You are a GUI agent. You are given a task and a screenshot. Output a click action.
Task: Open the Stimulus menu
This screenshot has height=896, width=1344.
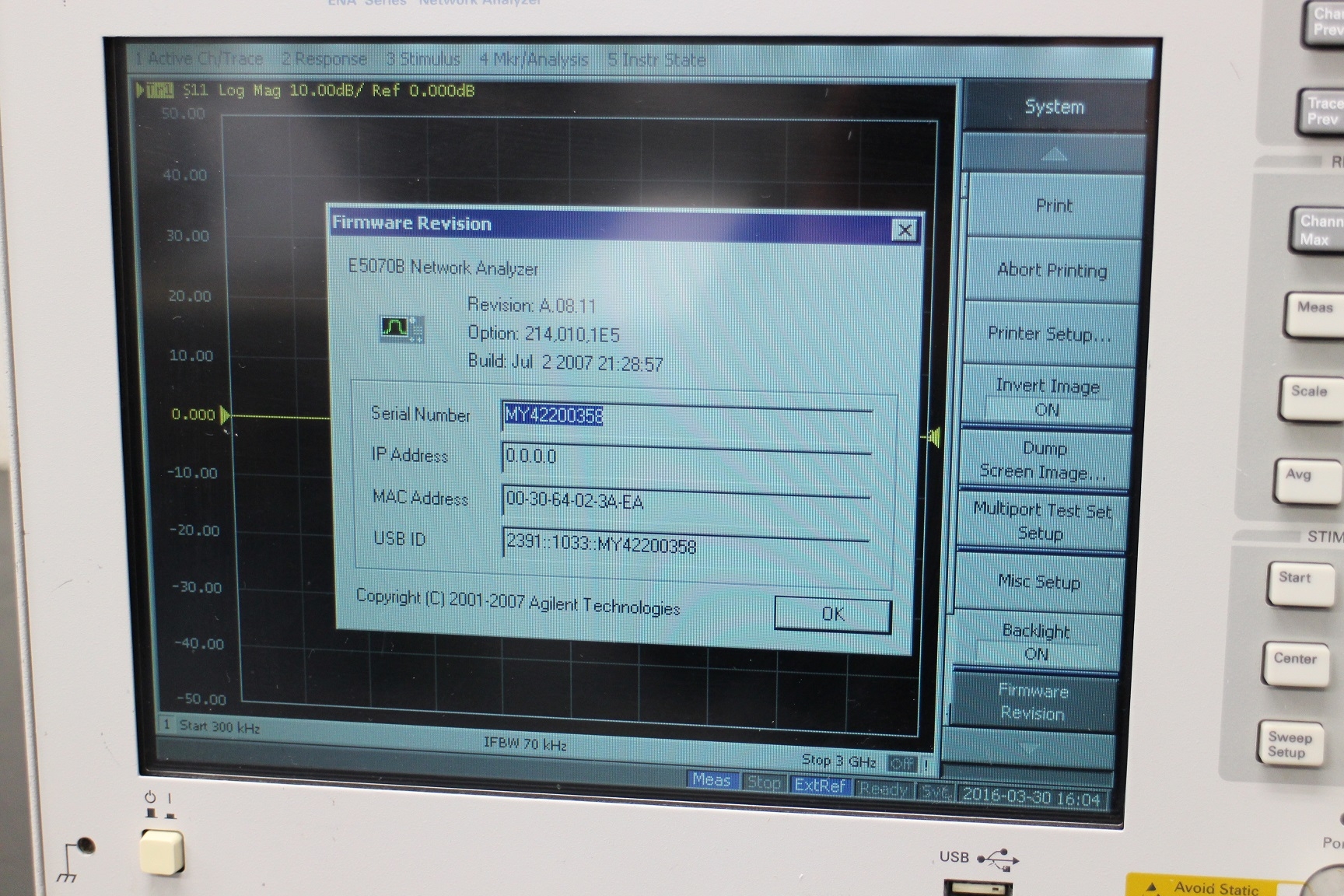pyautogui.click(x=423, y=59)
